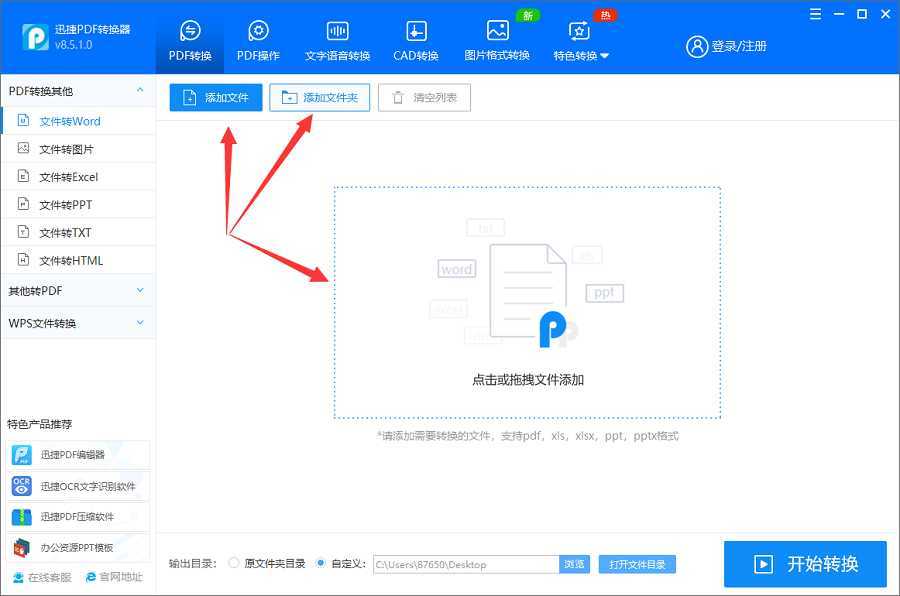Viewport: 900px width, 596px height.
Task: Open 迅捷PDF压缩软件 product recommendation
Action: tap(79, 517)
